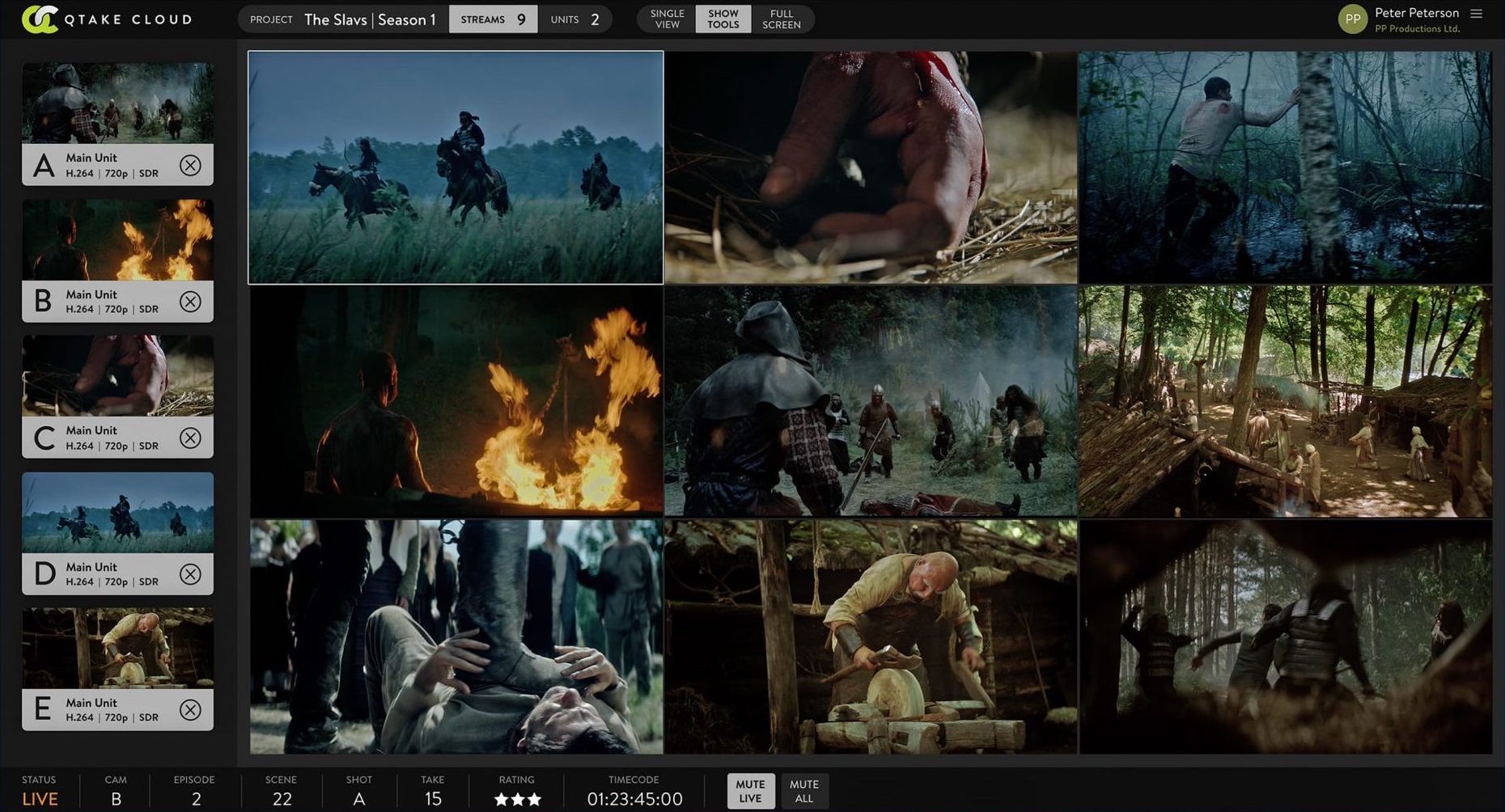
Task: Remove stream A with its X icon
Action: [x=190, y=165]
